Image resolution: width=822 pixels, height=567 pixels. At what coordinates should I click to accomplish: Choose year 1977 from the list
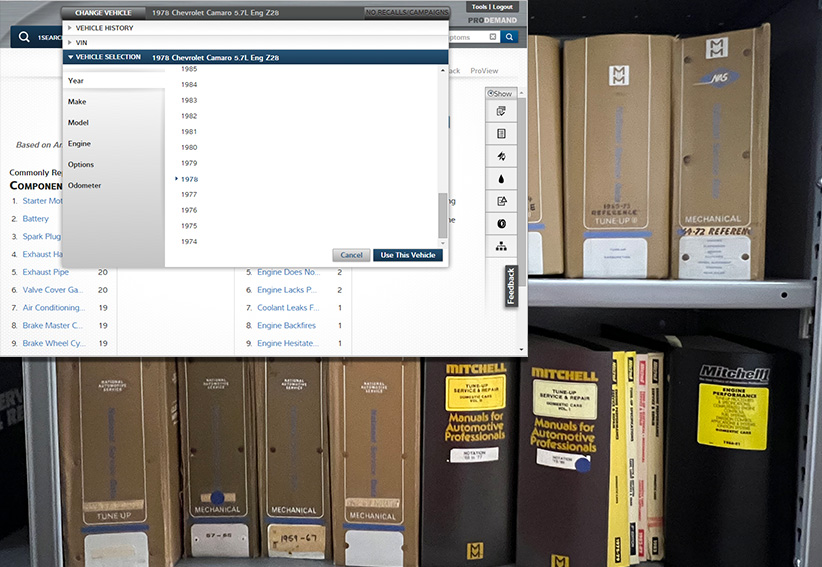point(189,194)
